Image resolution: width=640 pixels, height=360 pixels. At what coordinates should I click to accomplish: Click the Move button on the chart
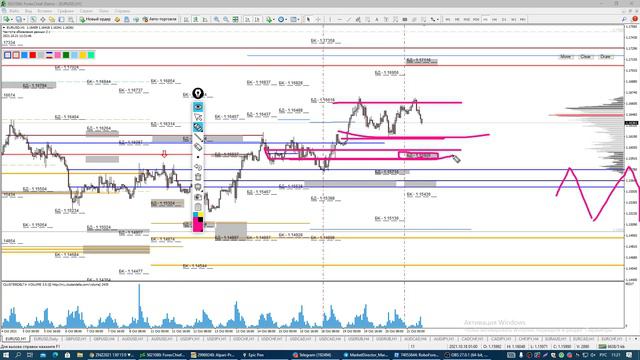click(566, 57)
